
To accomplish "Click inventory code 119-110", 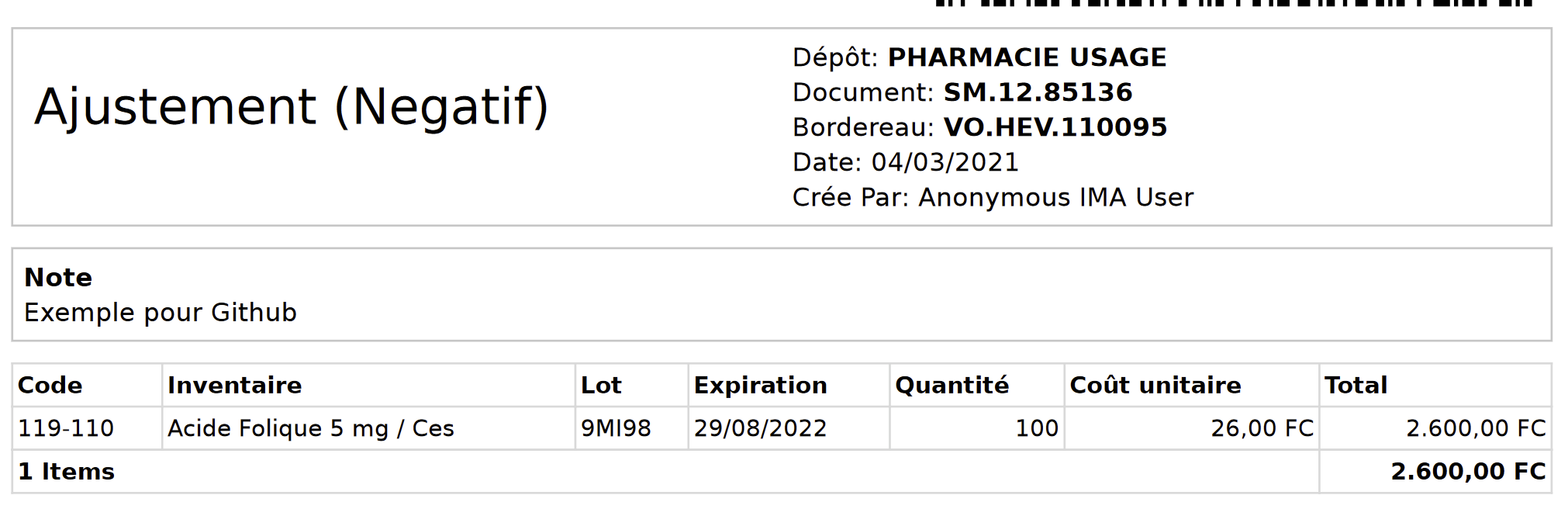I will [66, 428].
